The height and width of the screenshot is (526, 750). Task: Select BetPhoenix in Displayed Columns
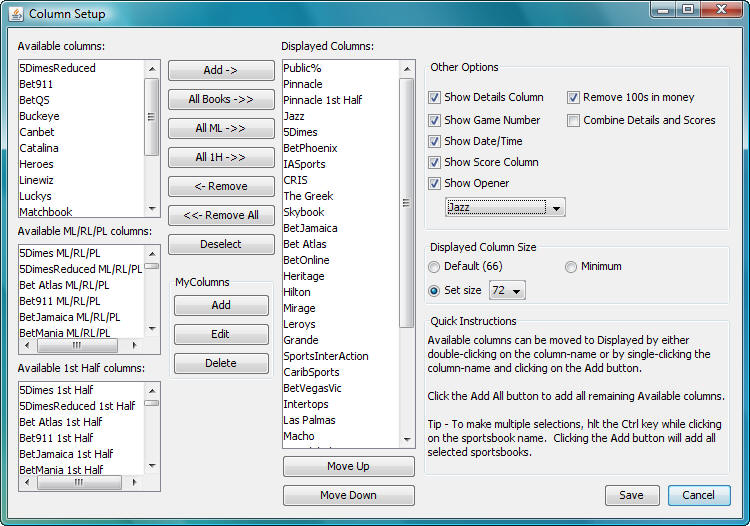pos(341,148)
